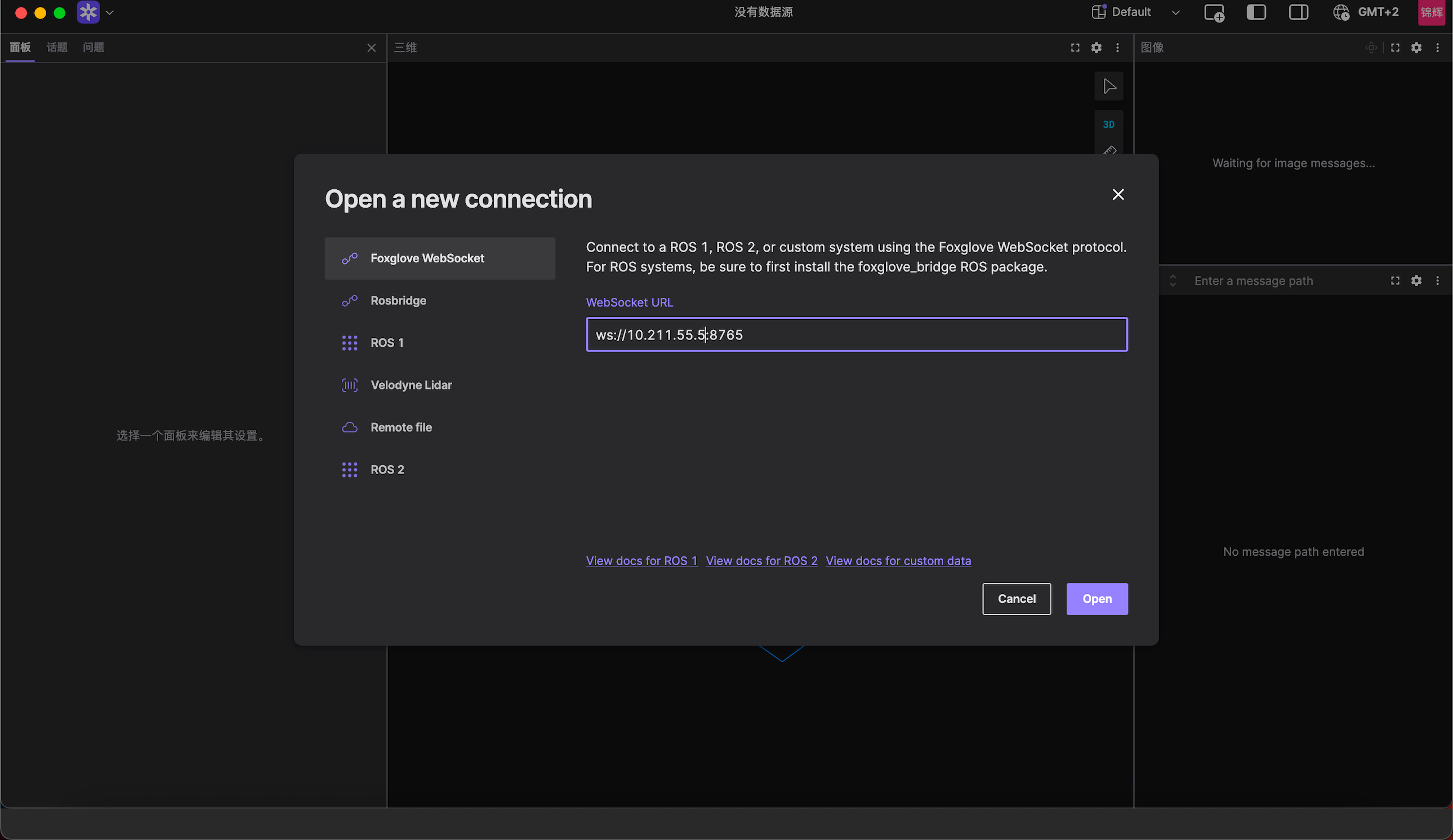1453x840 pixels.
Task: Switch to the 问题 tab
Action: pyautogui.click(x=93, y=48)
